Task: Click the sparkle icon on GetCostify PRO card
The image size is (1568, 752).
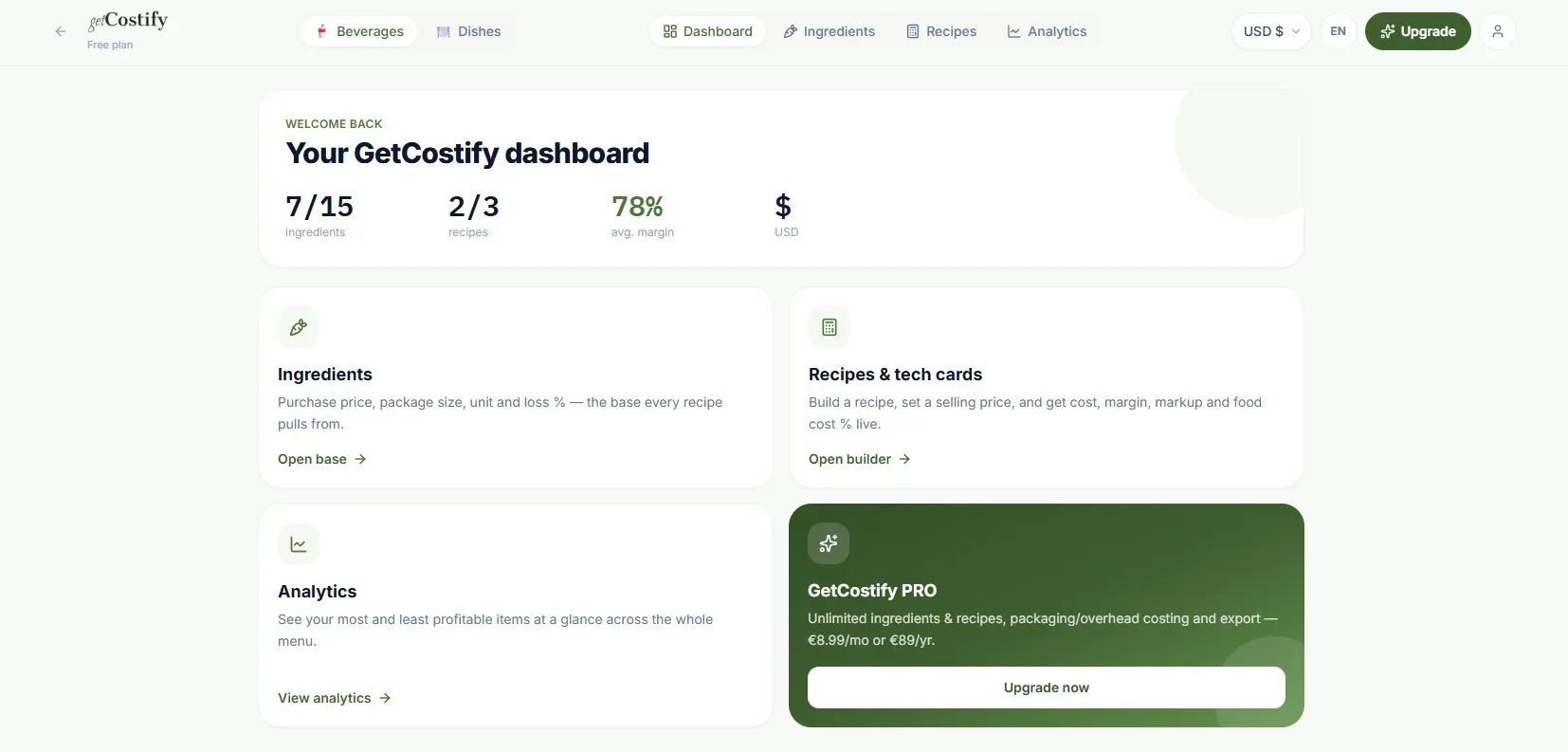Action: (829, 543)
